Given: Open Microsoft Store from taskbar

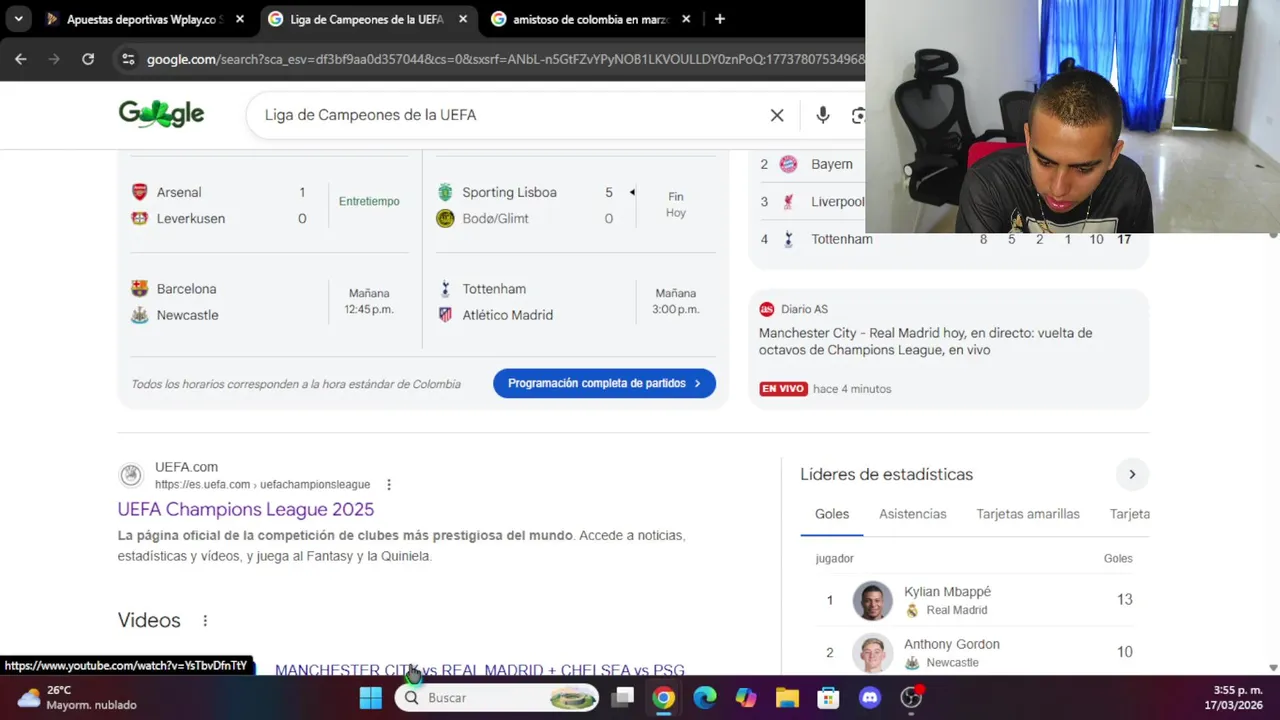Looking at the screenshot, I should point(828,698).
